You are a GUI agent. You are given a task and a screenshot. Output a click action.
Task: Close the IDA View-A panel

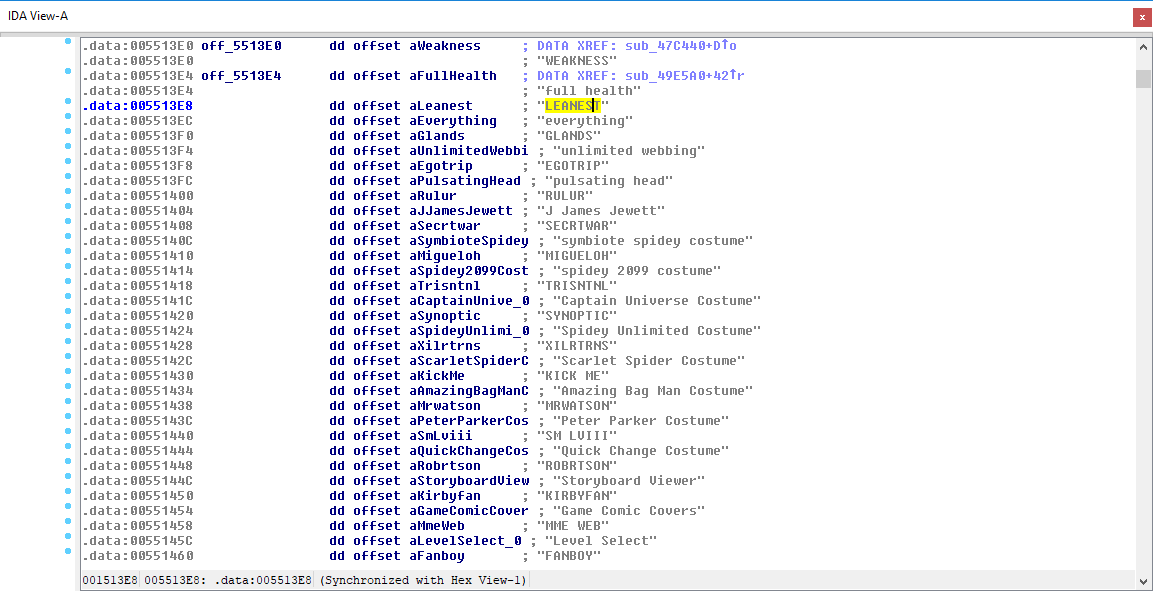point(1140,17)
